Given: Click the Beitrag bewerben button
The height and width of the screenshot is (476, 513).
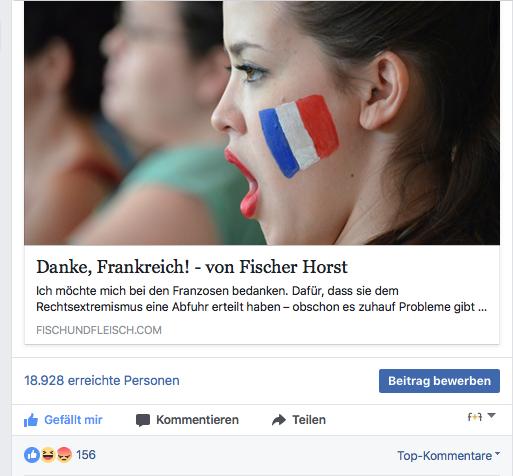Looking at the screenshot, I should 439,381.
